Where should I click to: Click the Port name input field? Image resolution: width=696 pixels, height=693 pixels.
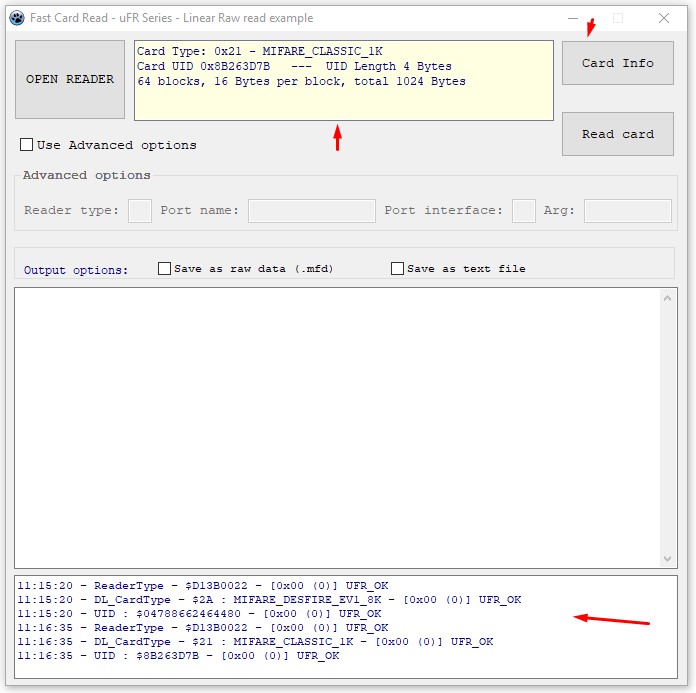[x=312, y=210]
